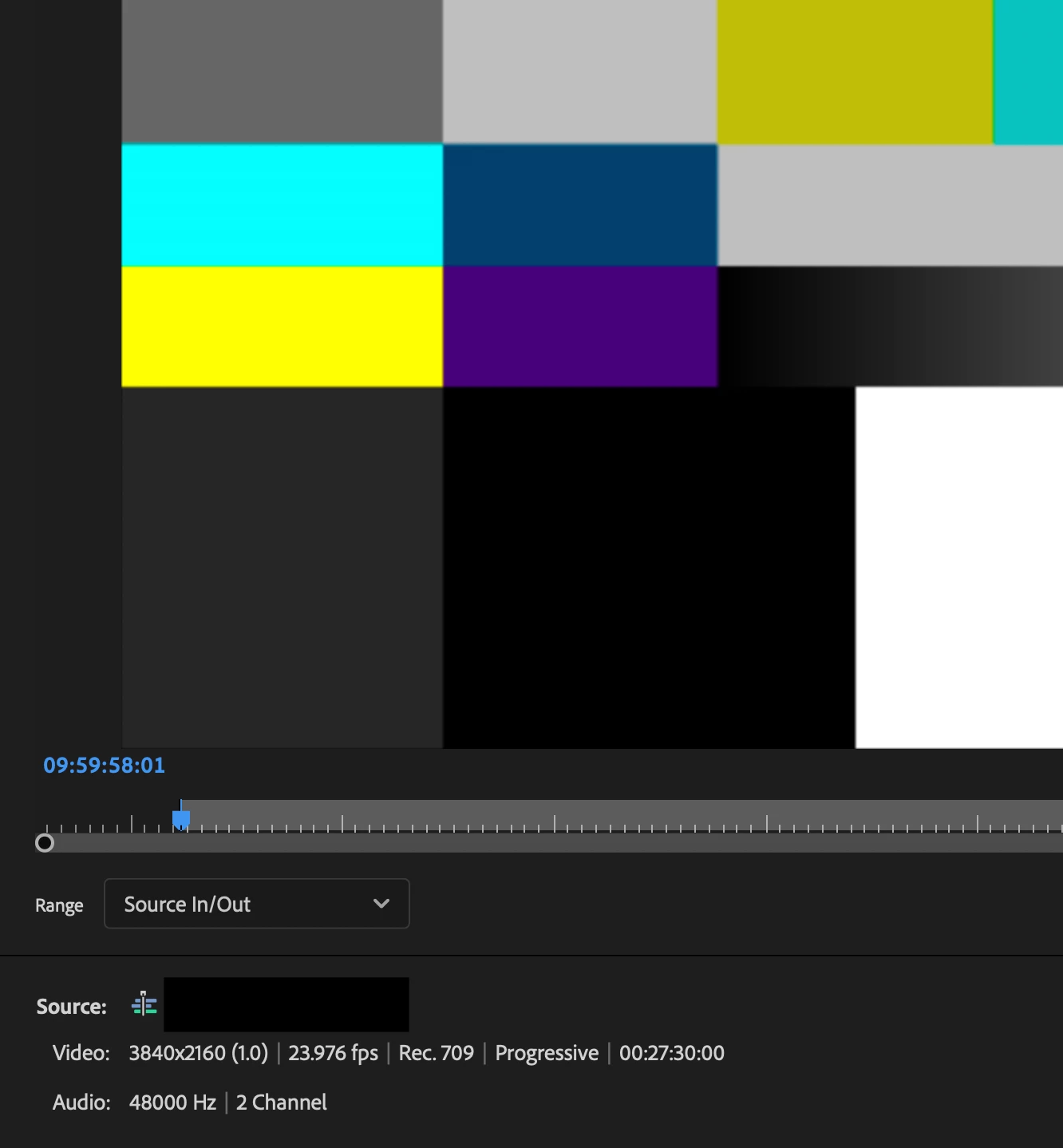Viewport: 1063px width, 1148px height.
Task: Click the 48000 Hz audio sample rate text
Action: pyautogui.click(x=172, y=1102)
